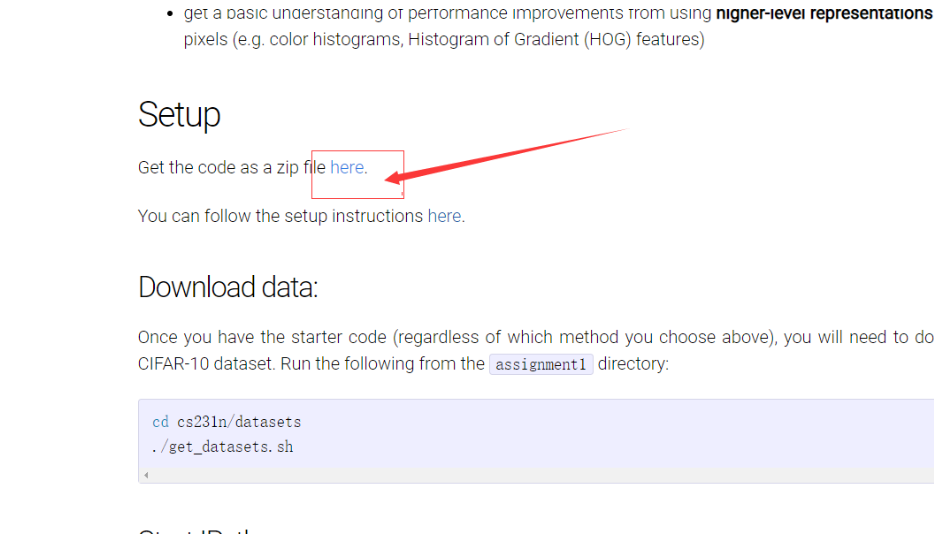Click the 'Download data:' heading
This screenshot has height=535, width=934.
click(228, 287)
